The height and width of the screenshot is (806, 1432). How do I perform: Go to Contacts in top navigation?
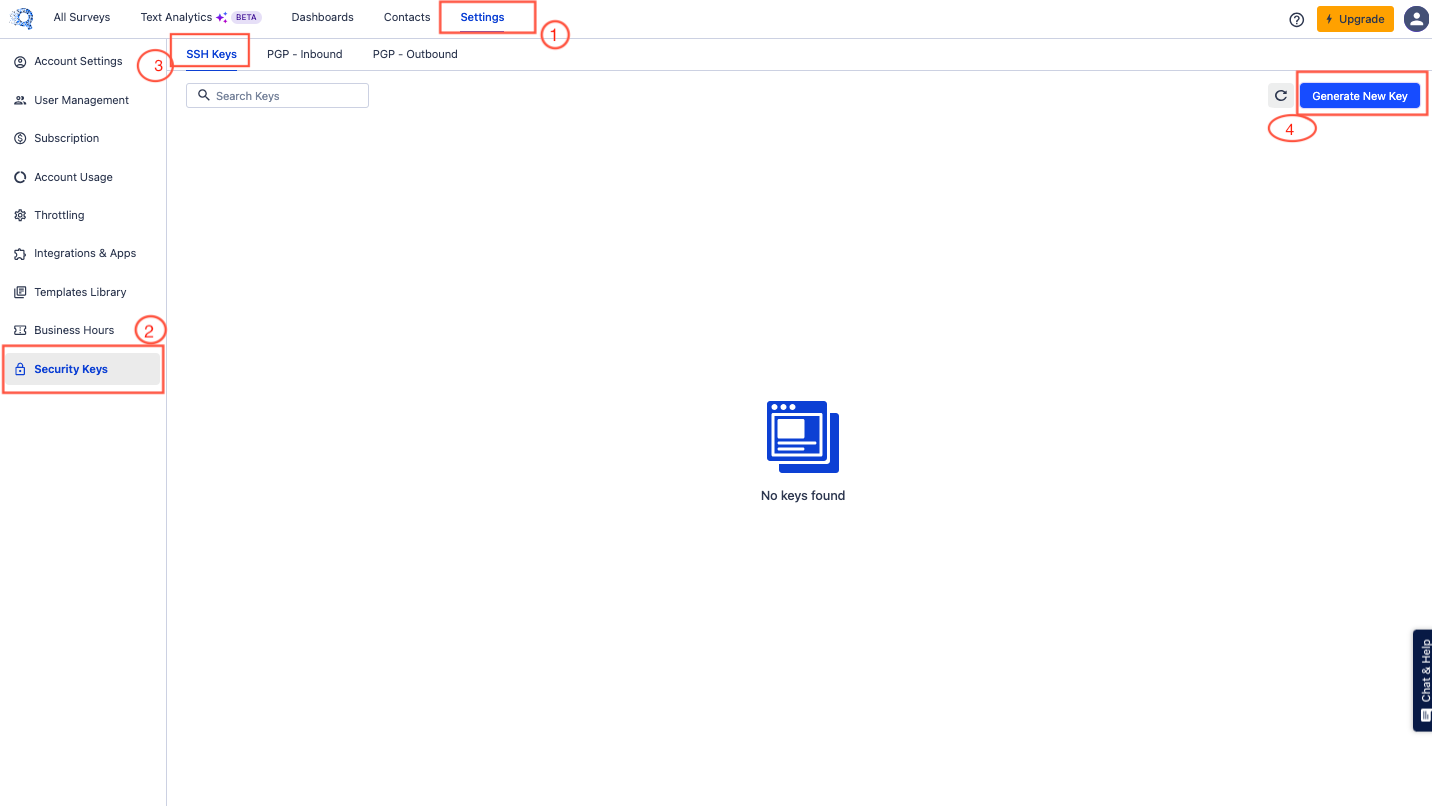point(407,17)
